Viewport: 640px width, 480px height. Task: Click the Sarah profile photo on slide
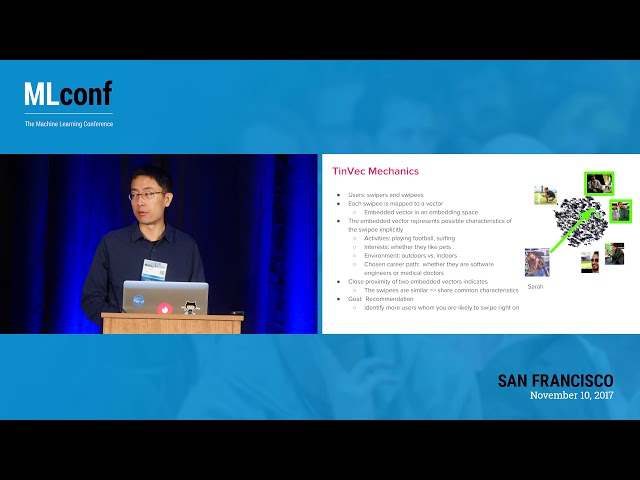click(x=537, y=262)
